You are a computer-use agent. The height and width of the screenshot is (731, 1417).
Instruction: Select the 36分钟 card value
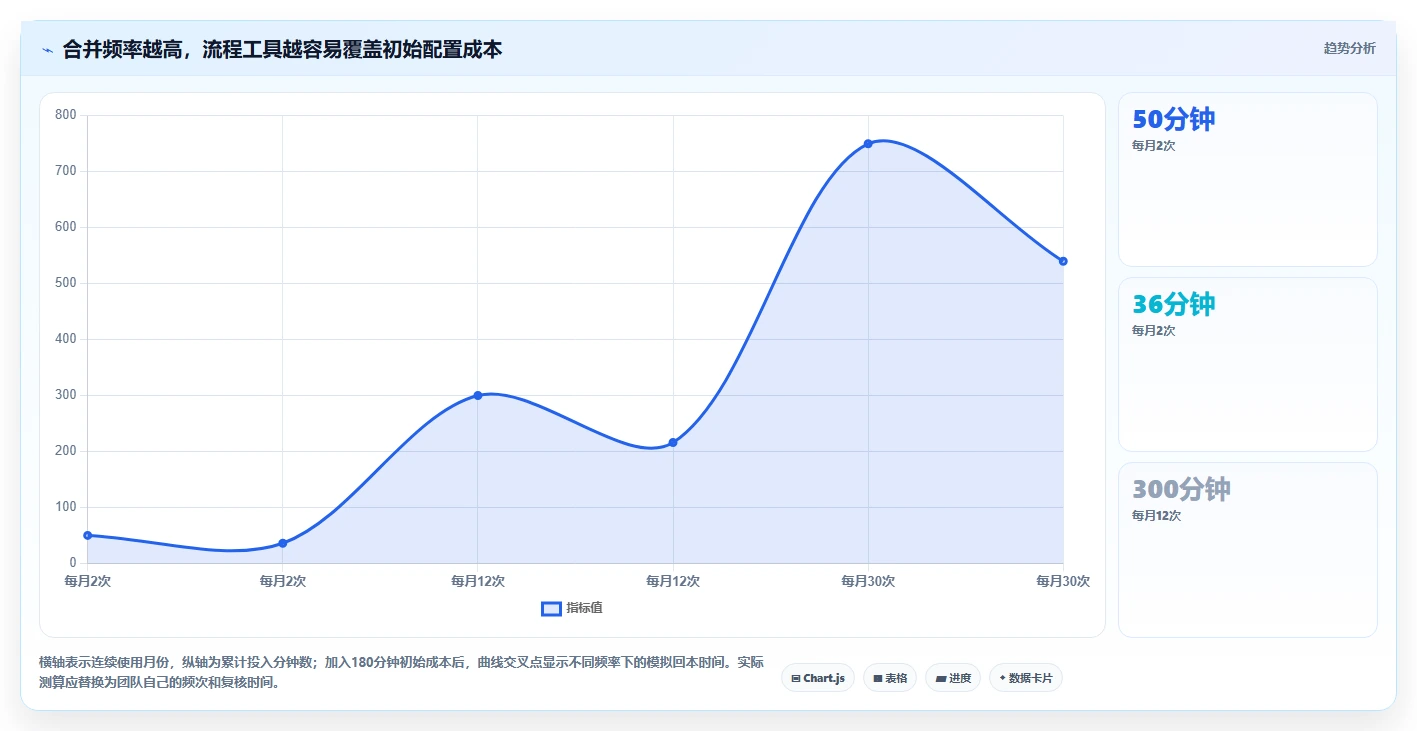[x=1174, y=304]
